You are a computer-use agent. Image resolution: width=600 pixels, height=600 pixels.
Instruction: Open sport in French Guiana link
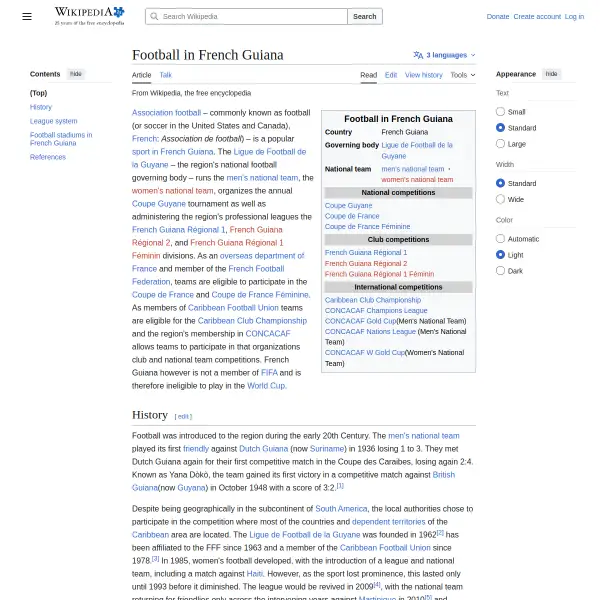[173, 152]
